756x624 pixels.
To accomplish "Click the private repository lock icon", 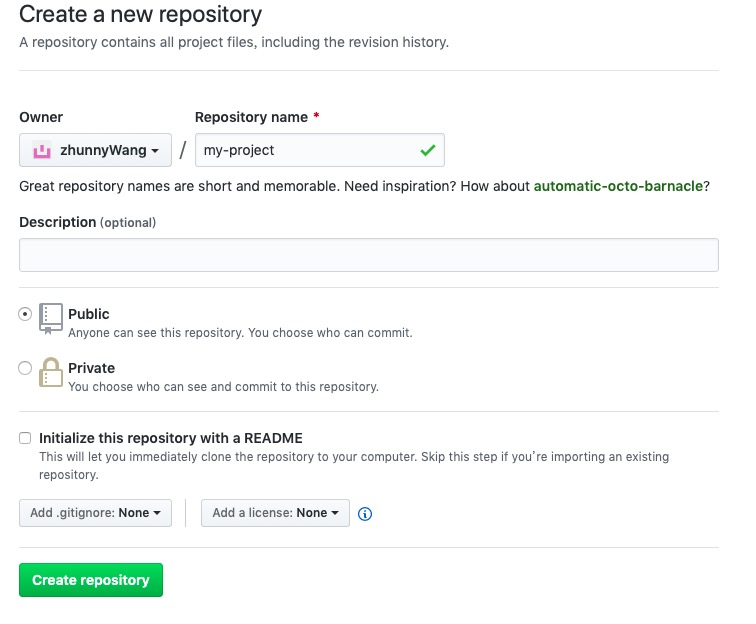I will (50, 372).
